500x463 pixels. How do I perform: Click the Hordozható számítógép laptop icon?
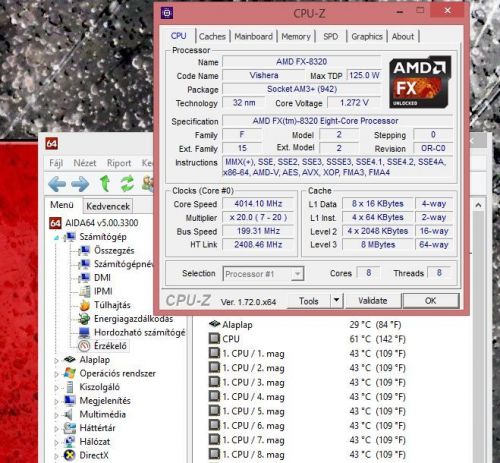coord(84,332)
